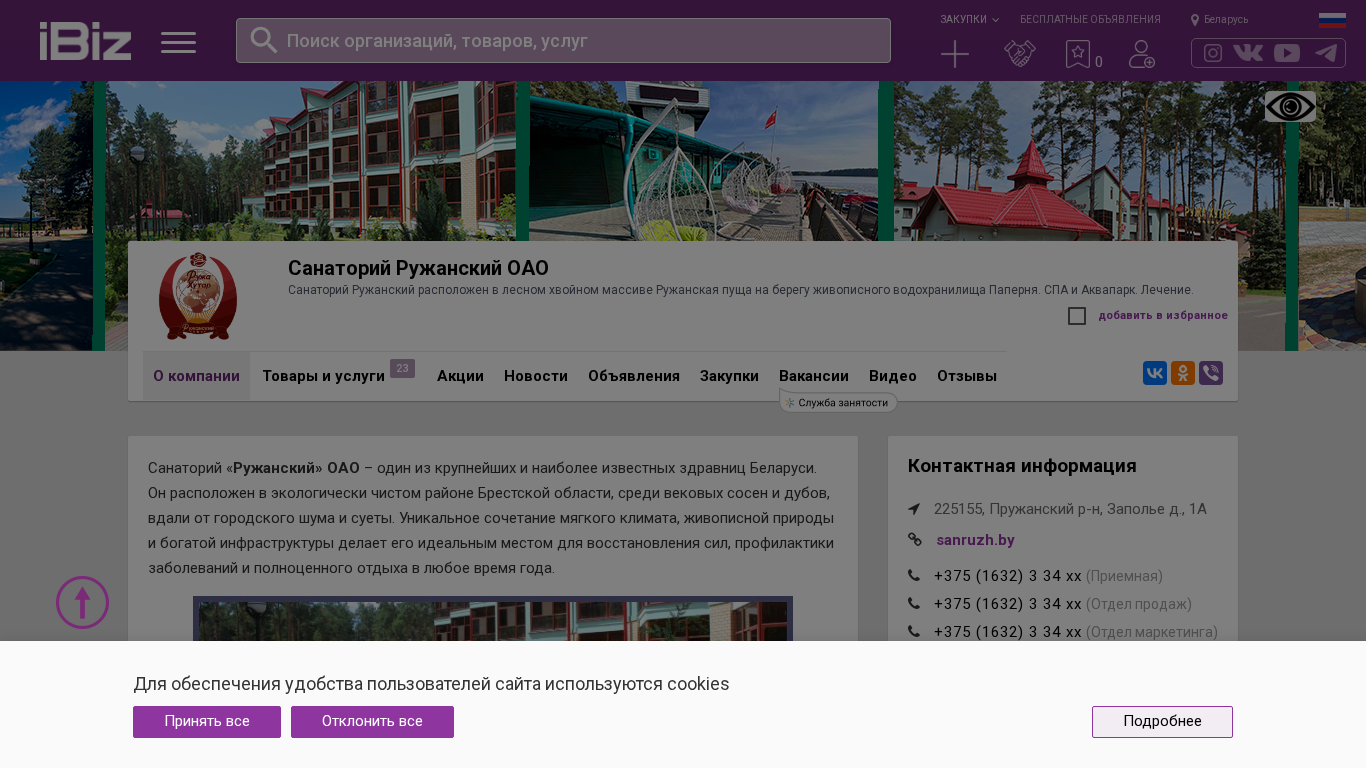Switch to the Новости tab
The height and width of the screenshot is (768, 1366).
(x=536, y=376)
